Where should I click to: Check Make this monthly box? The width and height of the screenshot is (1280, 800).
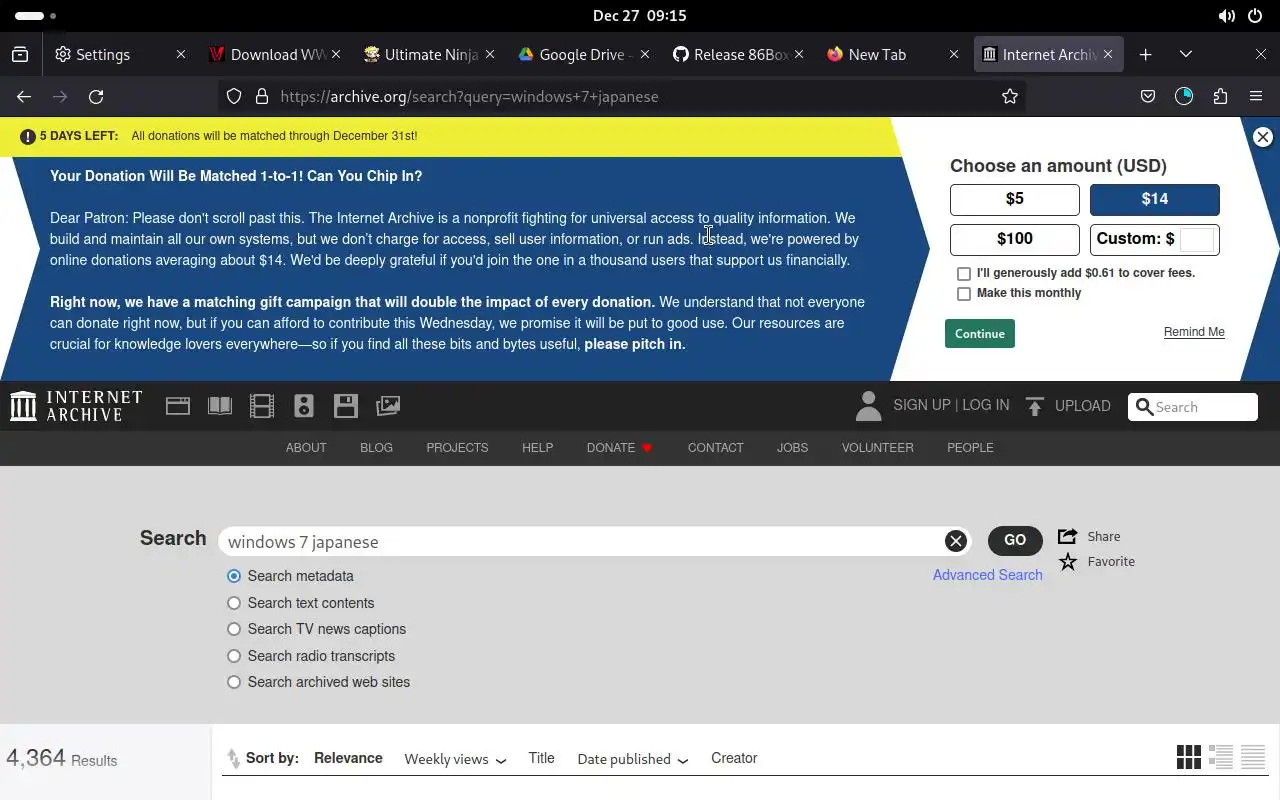point(964,294)
